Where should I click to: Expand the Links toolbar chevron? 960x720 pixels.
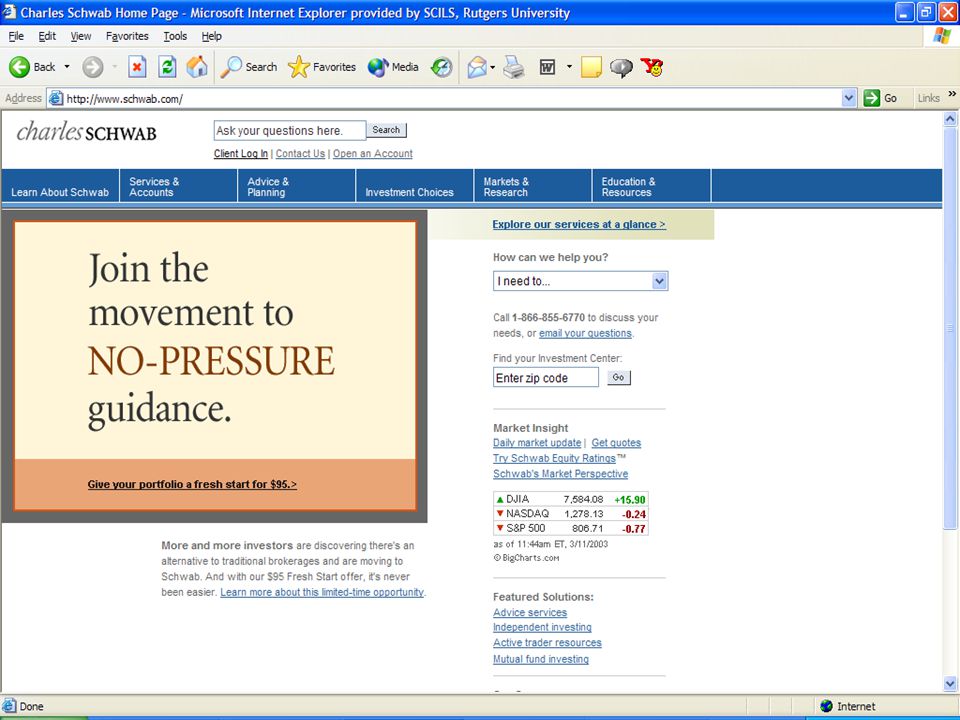[x=952, y=94]
